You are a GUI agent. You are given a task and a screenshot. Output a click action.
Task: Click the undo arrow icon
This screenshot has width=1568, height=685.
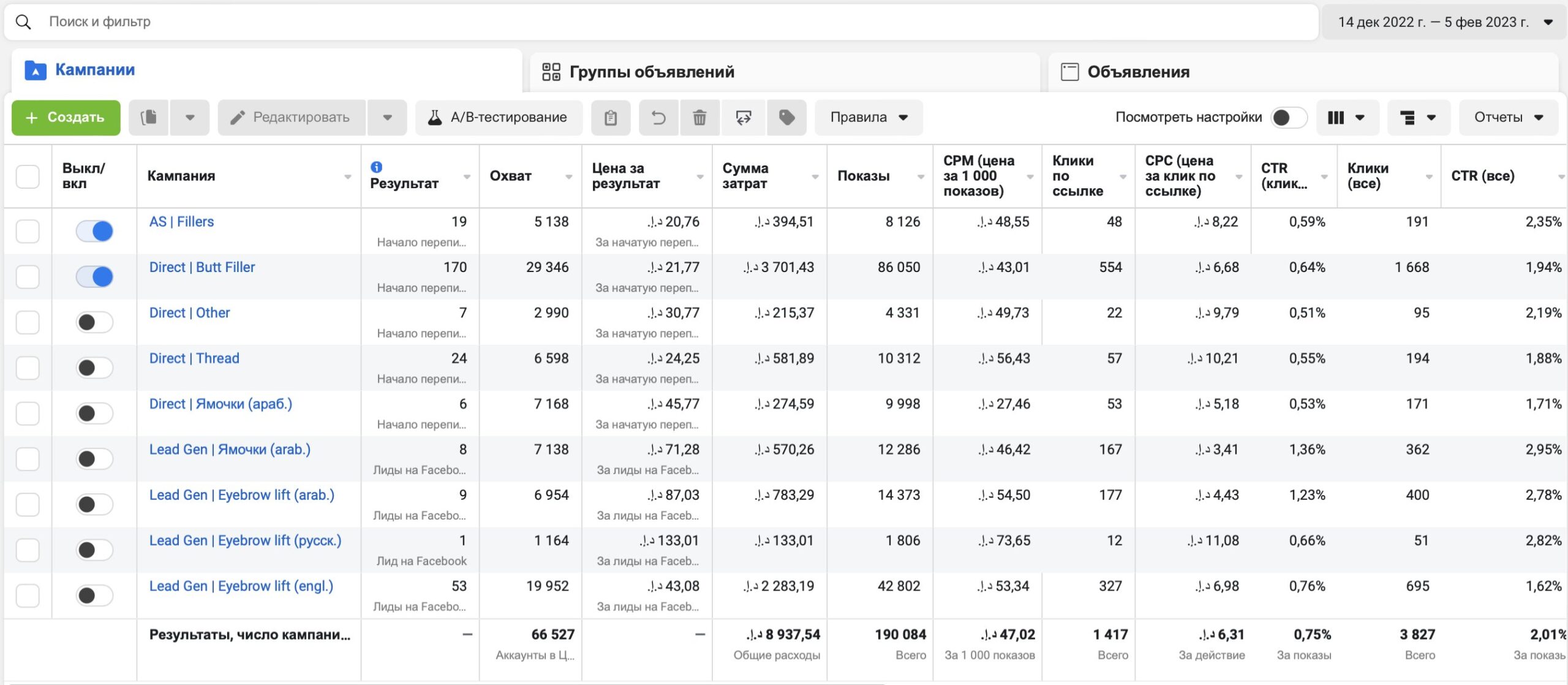[x=658, y=117]
